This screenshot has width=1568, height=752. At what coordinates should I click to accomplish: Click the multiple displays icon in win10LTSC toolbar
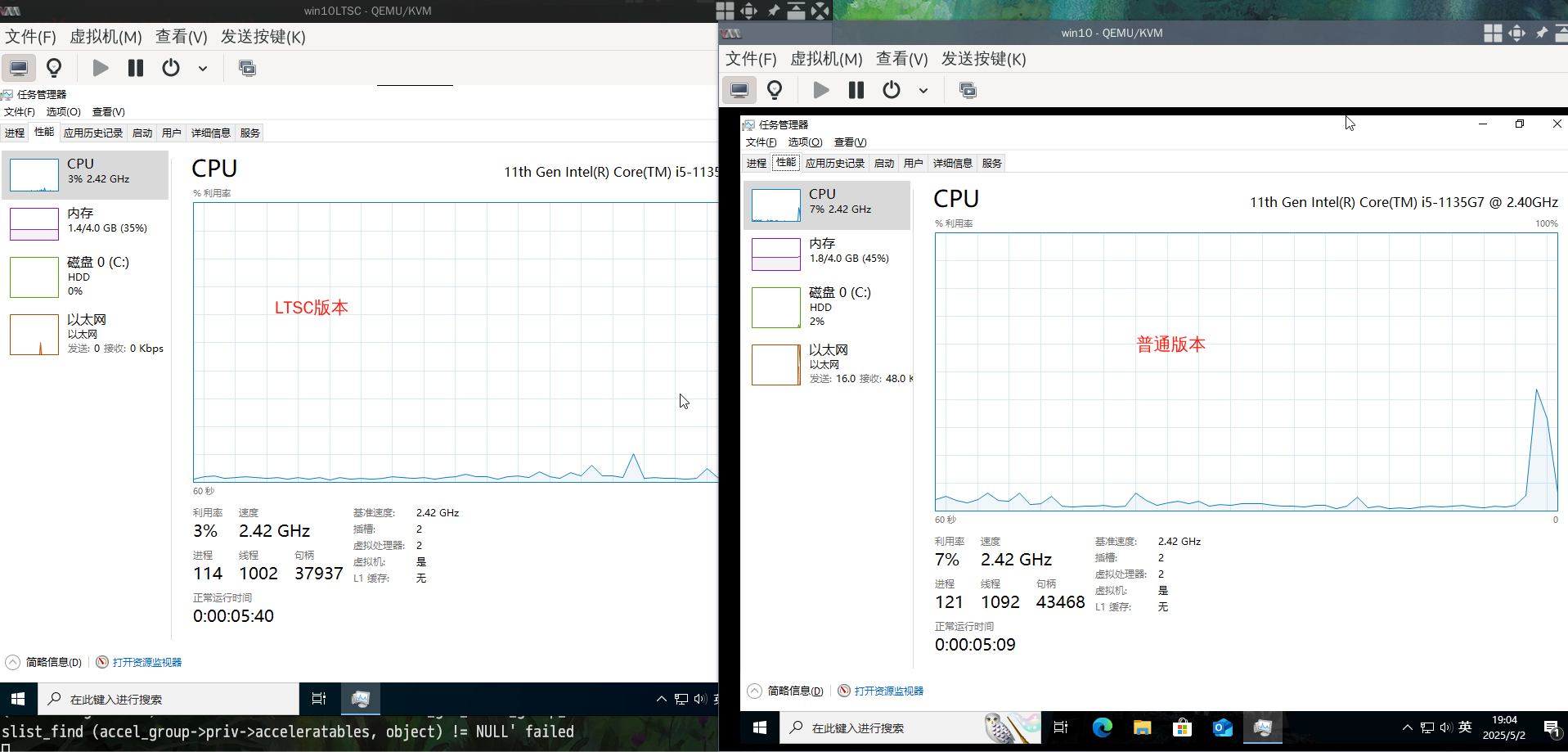[247, 68]
